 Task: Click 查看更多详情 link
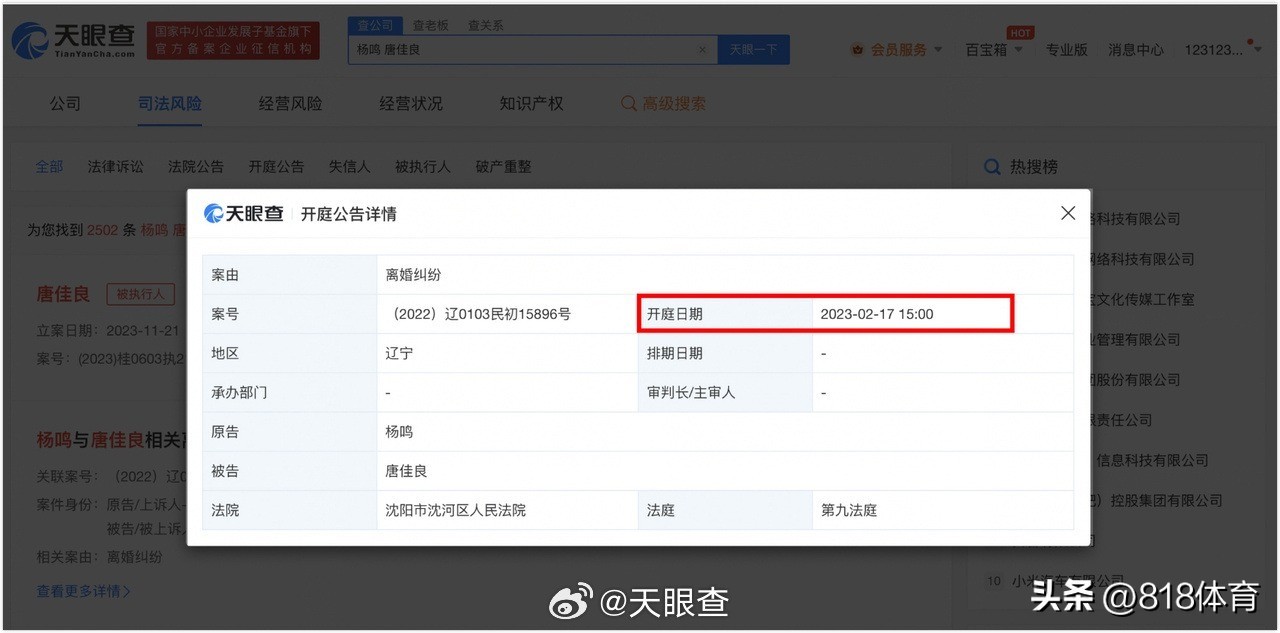83,591
